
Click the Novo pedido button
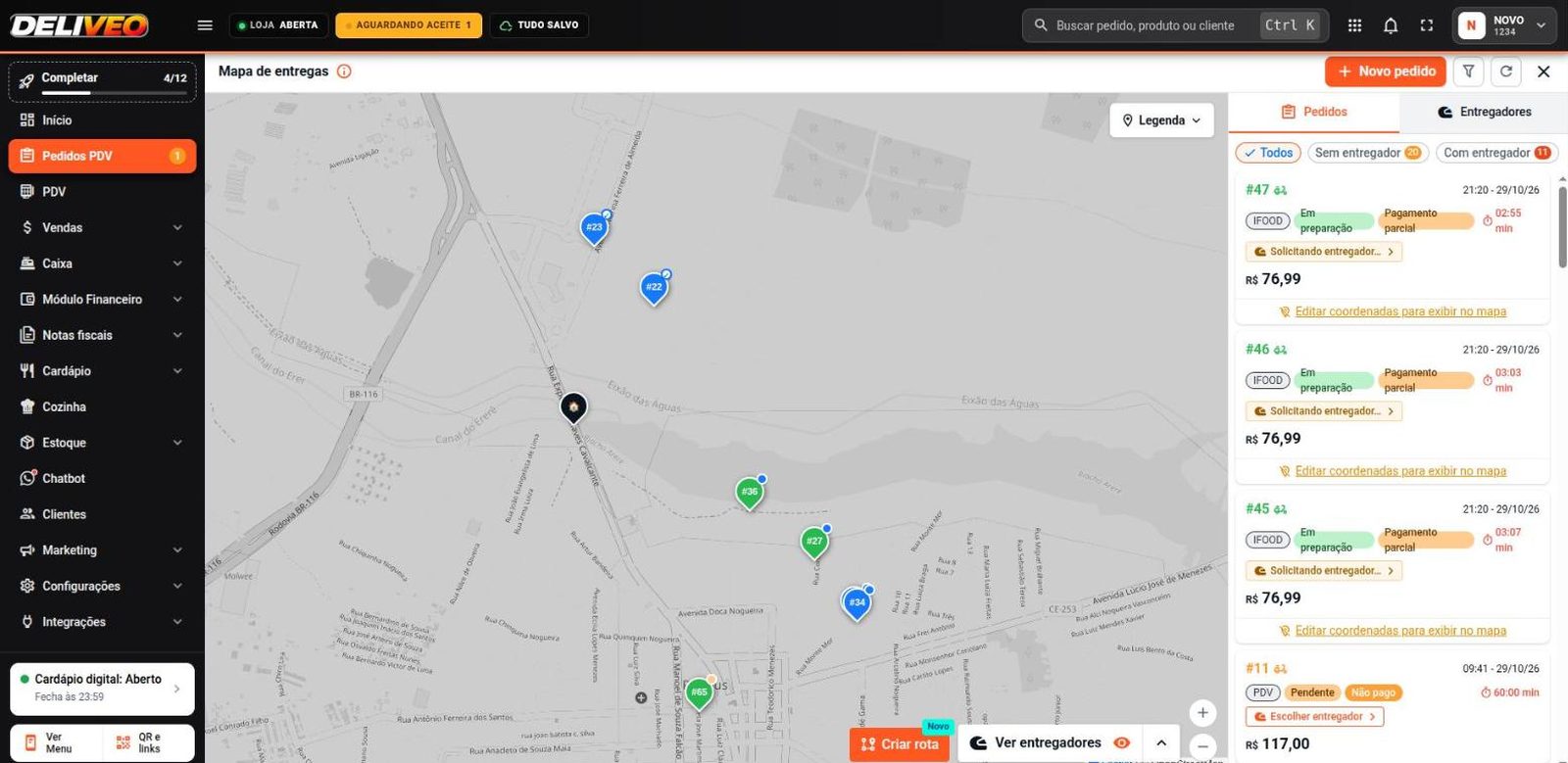(x=1387, y=72)
